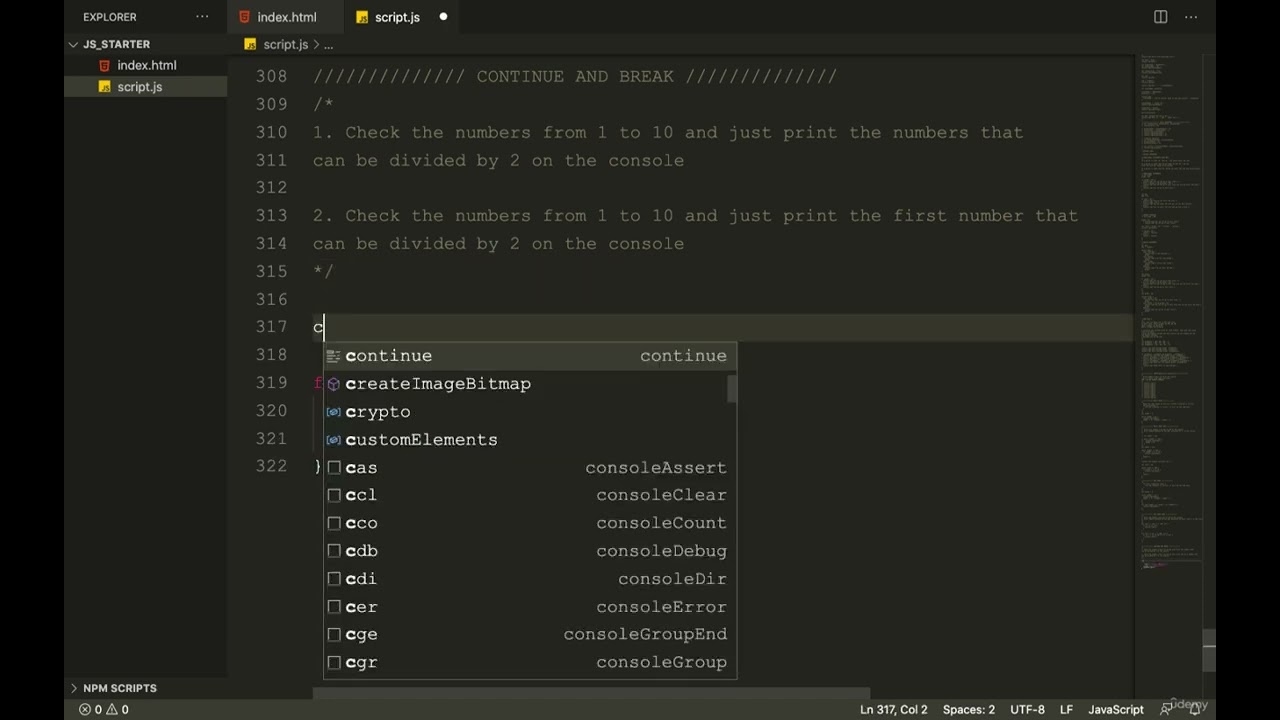Viewport: 1280px width, 720px height.
Task: Click the EXPLORER panel title
Action: click(110, 17)
